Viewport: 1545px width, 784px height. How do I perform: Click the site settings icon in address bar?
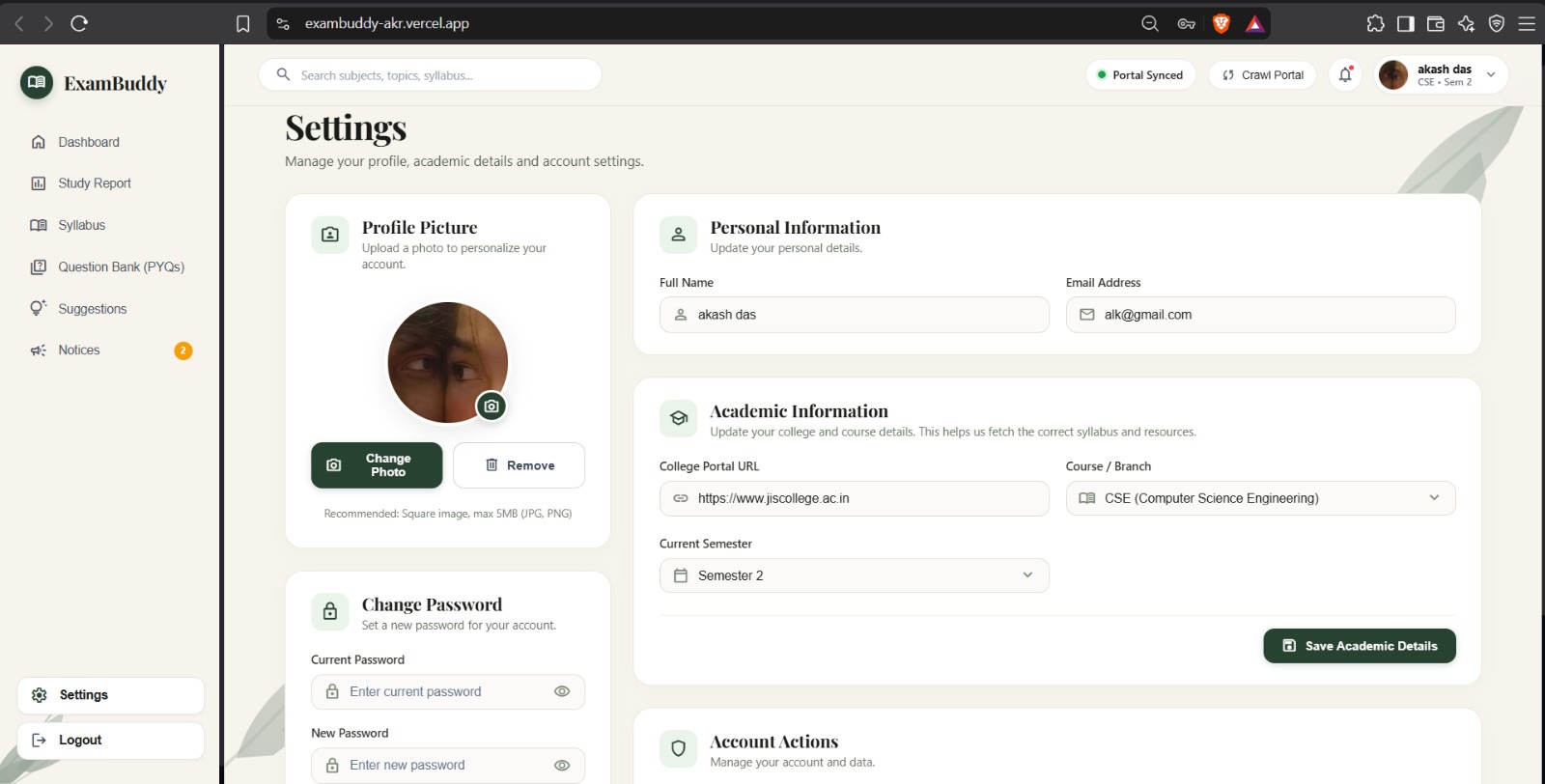[283, 23]
